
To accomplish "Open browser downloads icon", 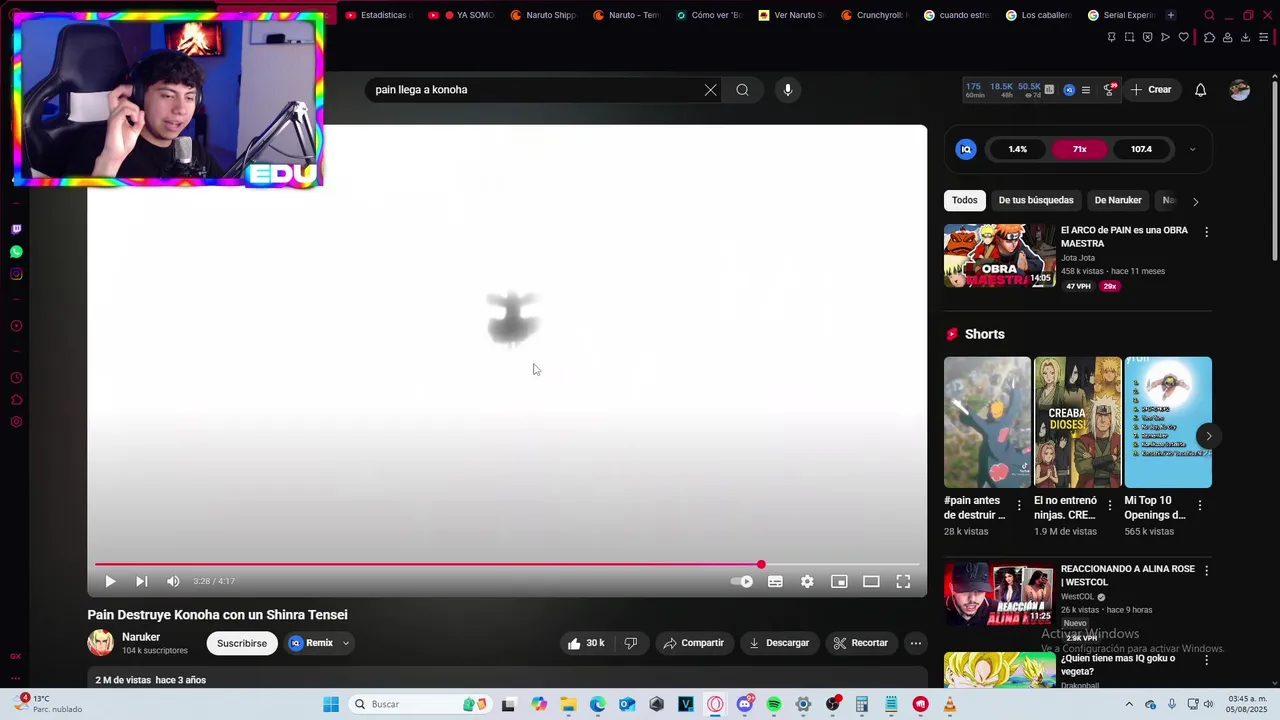I will (1245, 37).
